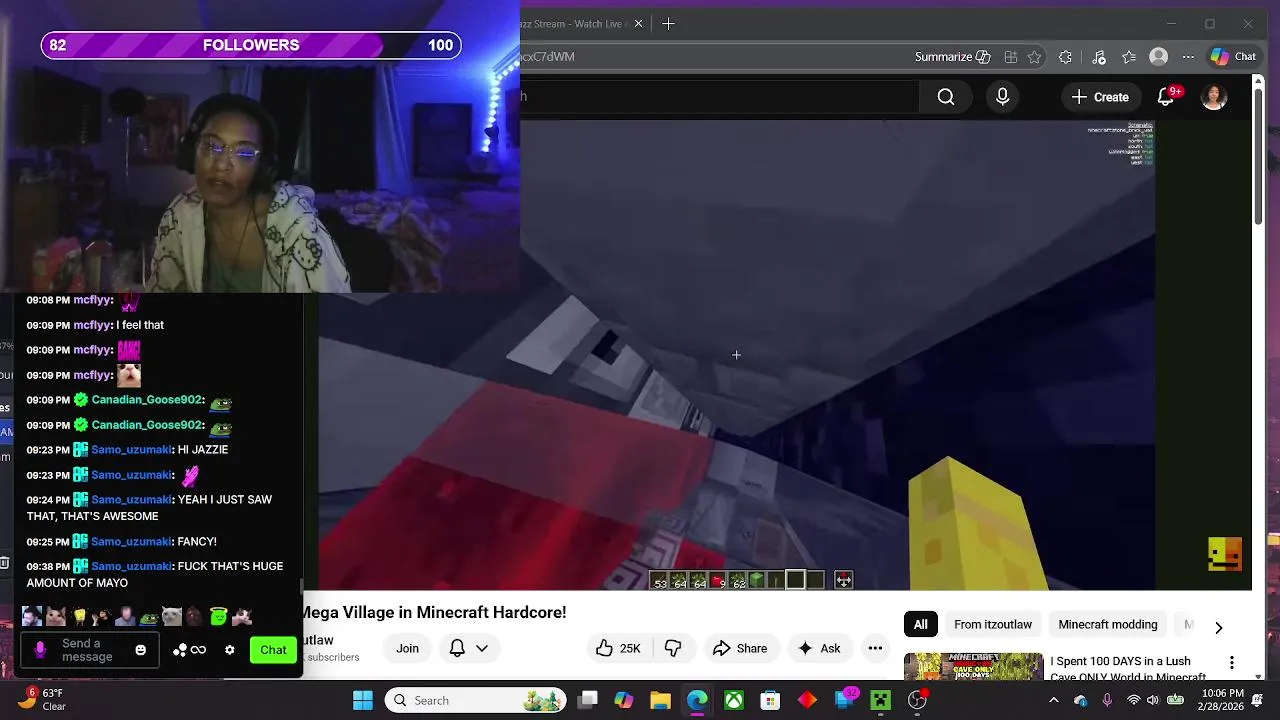Open emoji picker in chat box
Viewport: 1280px width, 720px height.
[x=141, y=650]
